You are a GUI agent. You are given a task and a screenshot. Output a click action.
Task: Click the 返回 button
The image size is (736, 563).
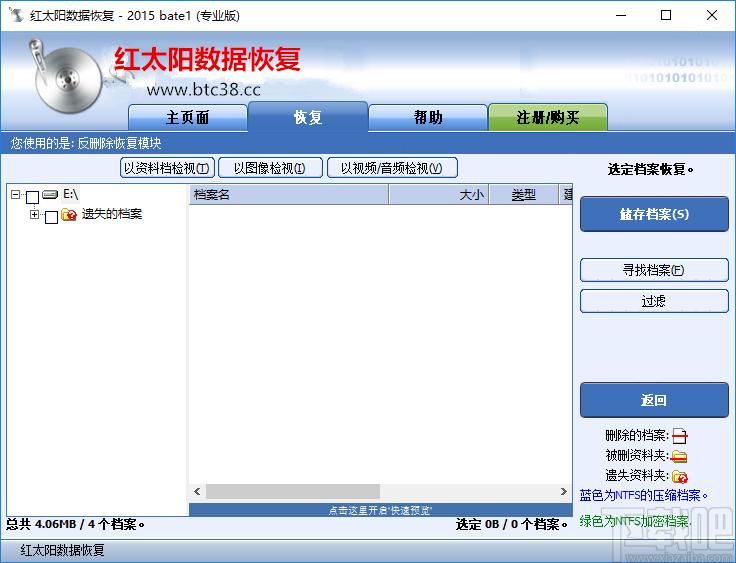tap(654, 400)
